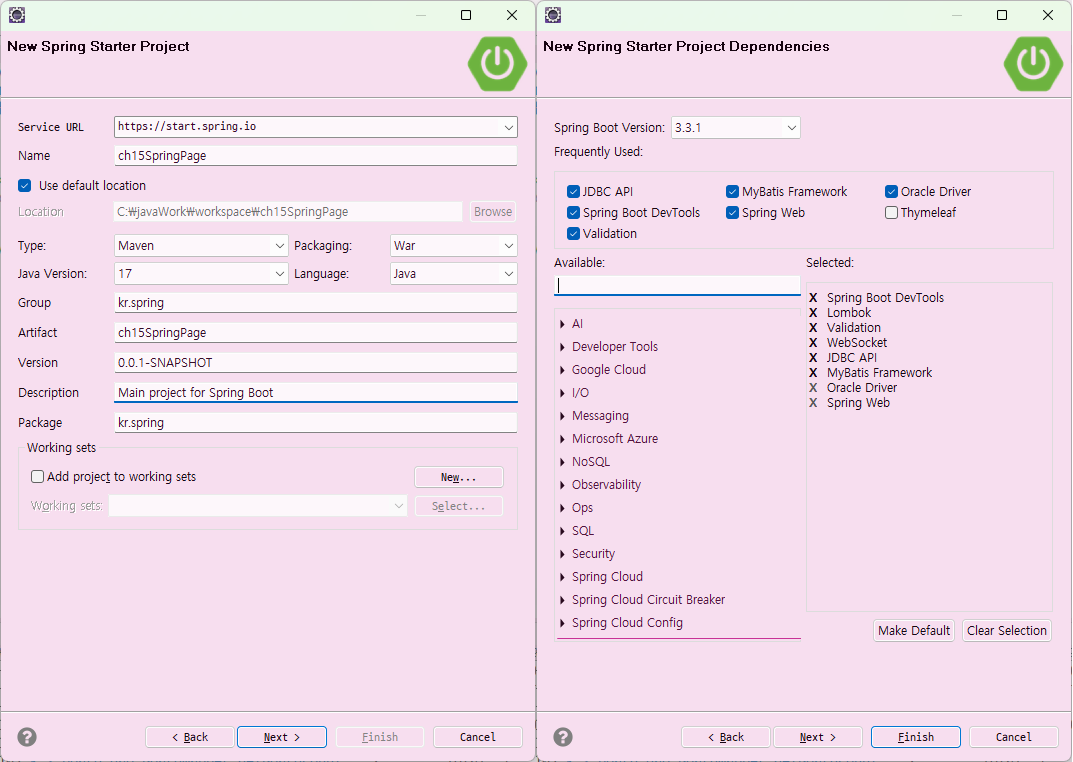This screenshot has width=1073, height=762.
Task: Remove WebSocket using its X mark
Action: 813,343
